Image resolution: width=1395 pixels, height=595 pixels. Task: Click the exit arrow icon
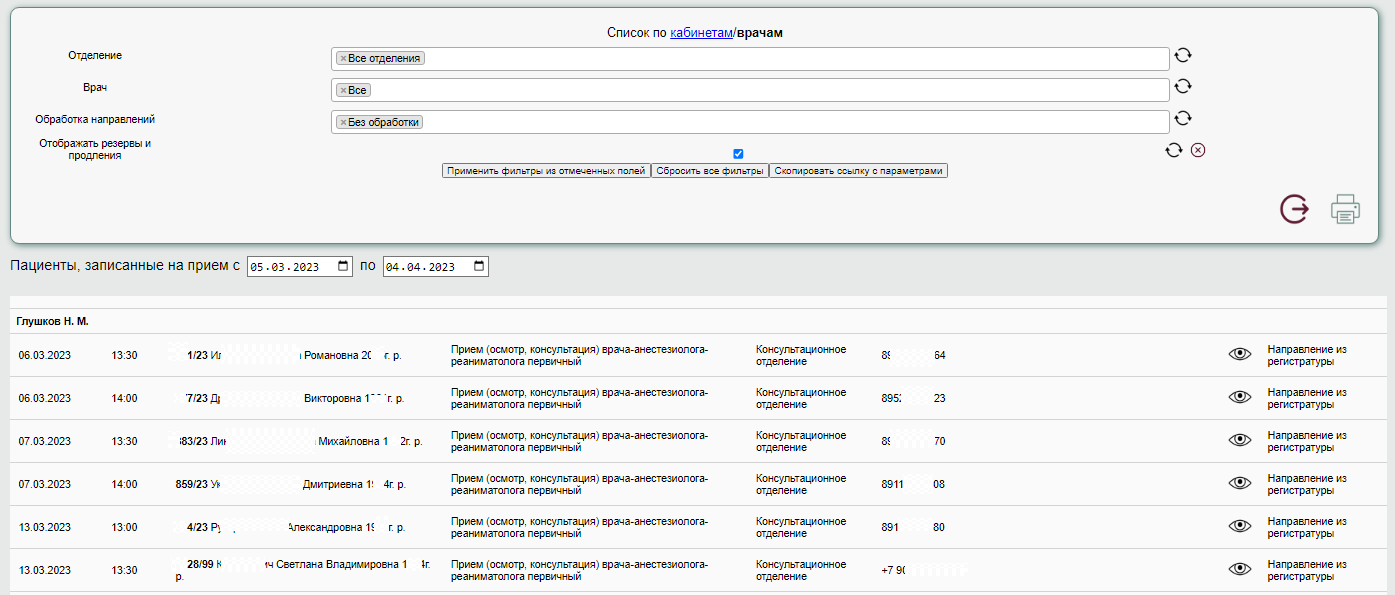click(1295, 209)
